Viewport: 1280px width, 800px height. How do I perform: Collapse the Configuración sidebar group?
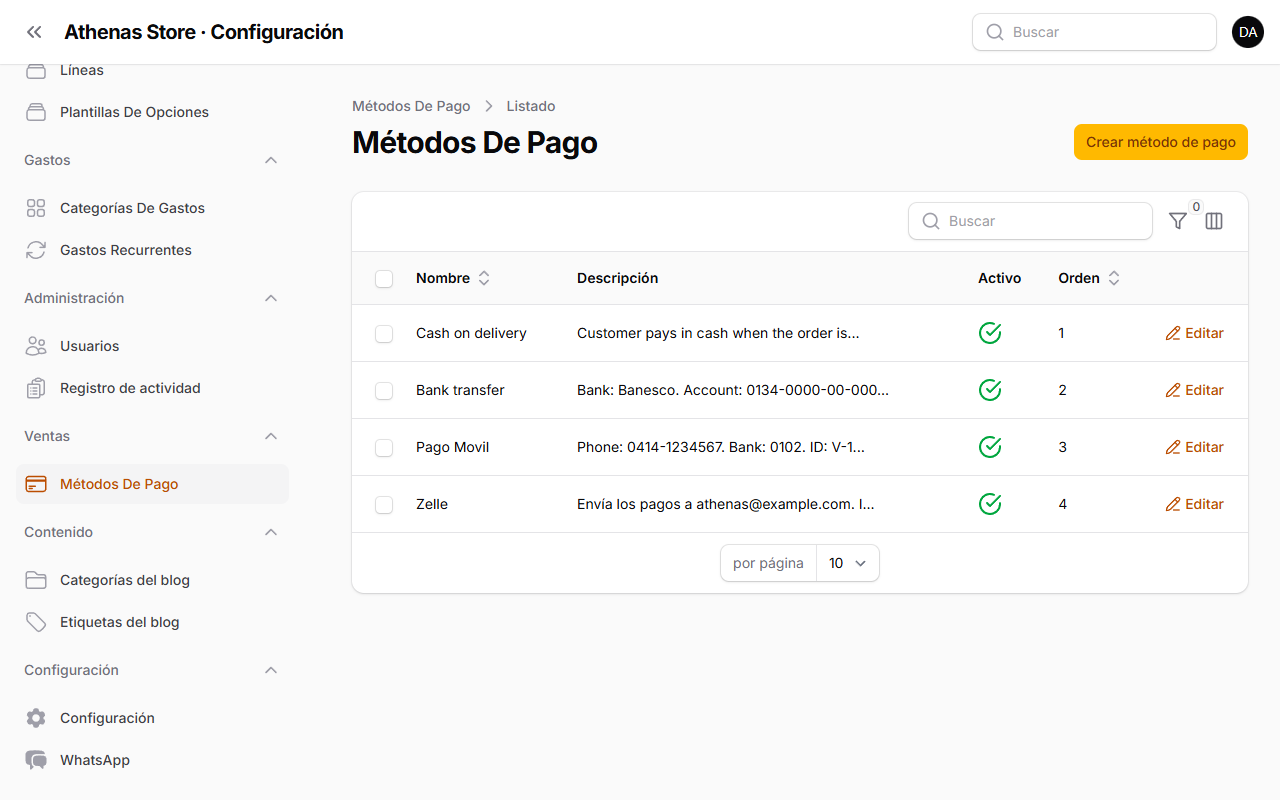tap(271, 670)
